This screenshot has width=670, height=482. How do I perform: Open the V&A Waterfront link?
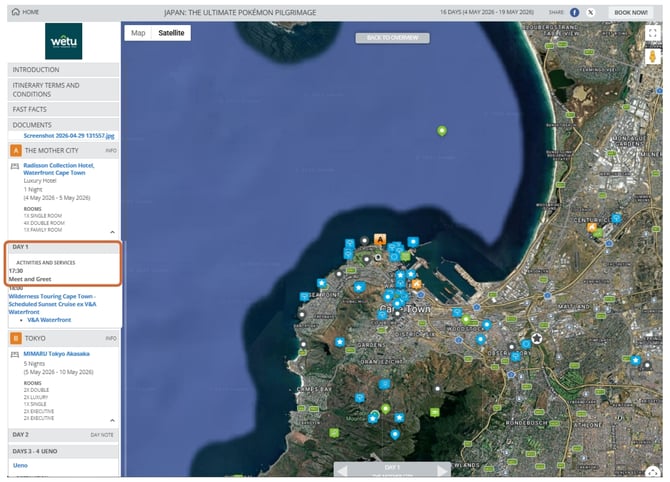click(49, 320)
